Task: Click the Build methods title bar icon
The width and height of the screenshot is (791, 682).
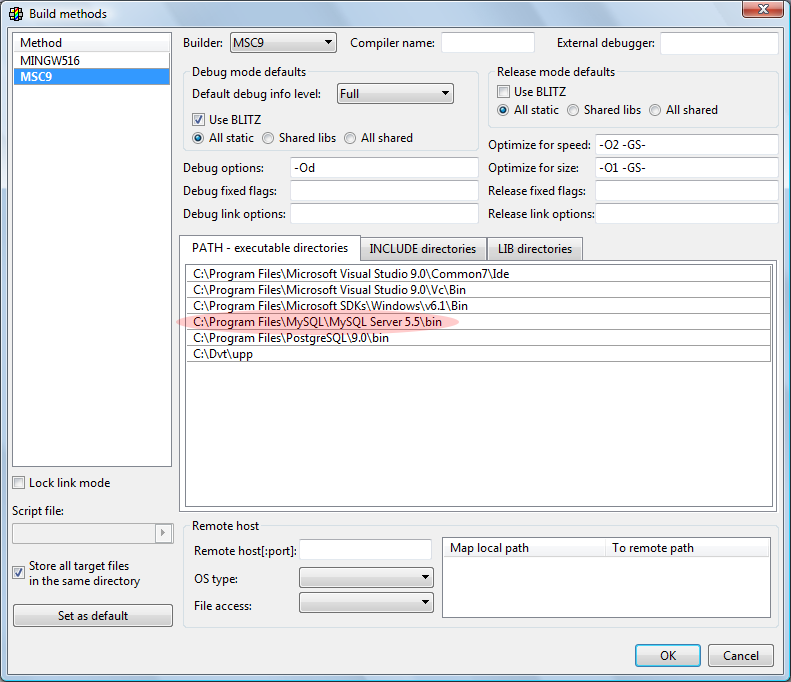Action: (x=15, y=14)
